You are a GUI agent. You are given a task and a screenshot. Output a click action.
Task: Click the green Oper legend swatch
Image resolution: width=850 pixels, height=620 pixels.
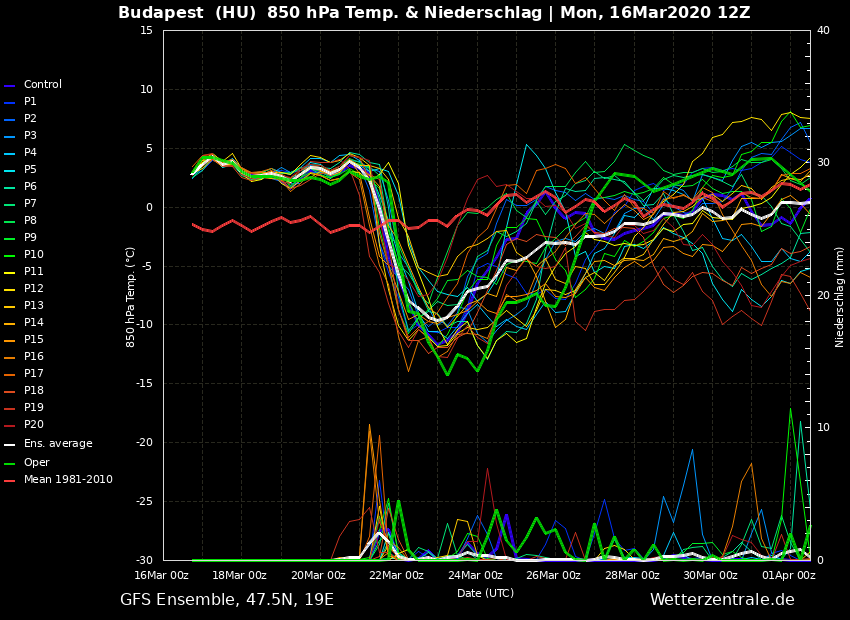coord(10,463)
